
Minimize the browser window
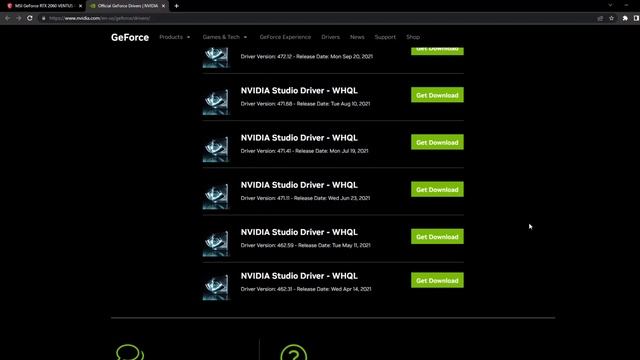(626, 5)
